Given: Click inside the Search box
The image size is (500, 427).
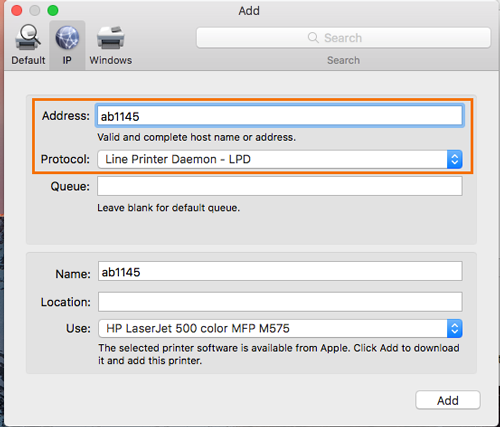Looking at the screenshot, I should click(x=343, y=38).
